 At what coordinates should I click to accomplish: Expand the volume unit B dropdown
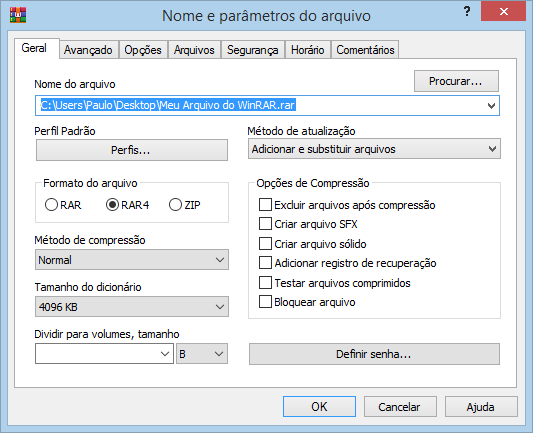pos(202,354)
